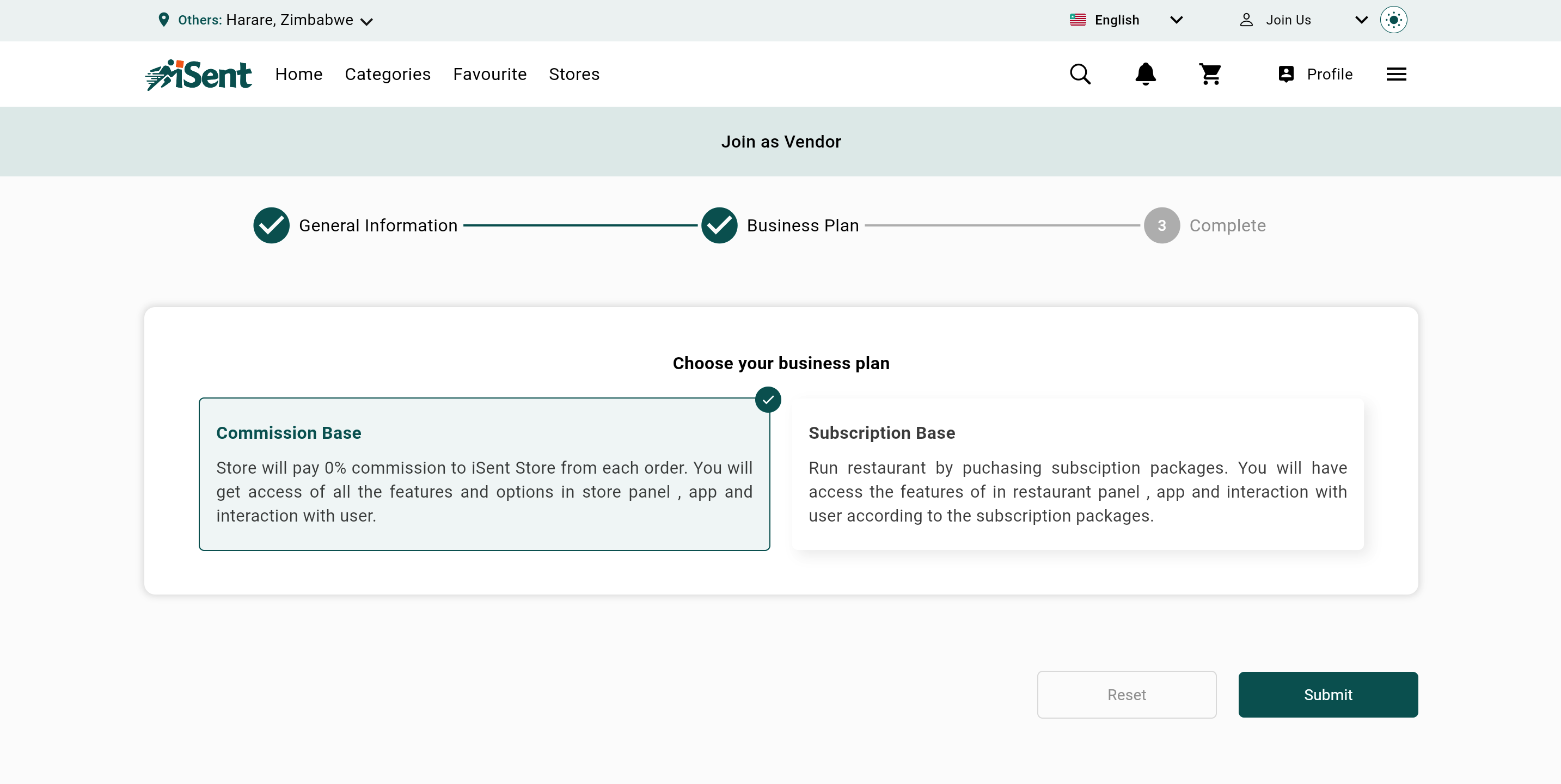
Task: Open the Stores menu item
Action: tap(573, 74)
